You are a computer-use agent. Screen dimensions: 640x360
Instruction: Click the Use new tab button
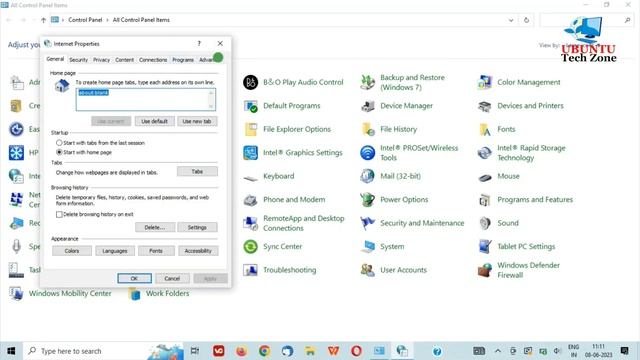click(x=197, y=121)
